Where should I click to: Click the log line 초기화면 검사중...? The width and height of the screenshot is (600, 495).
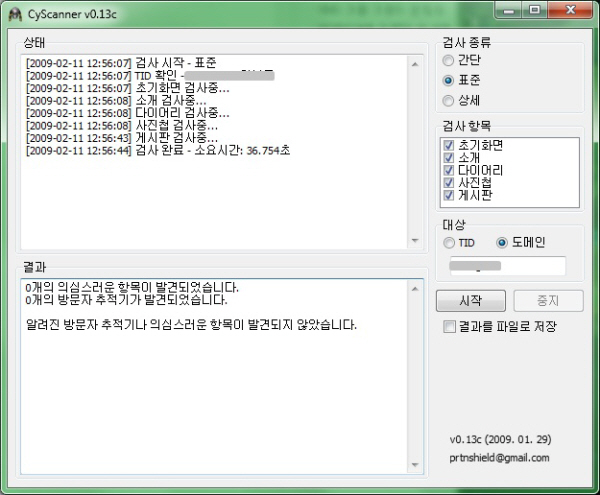pos(127,88)
